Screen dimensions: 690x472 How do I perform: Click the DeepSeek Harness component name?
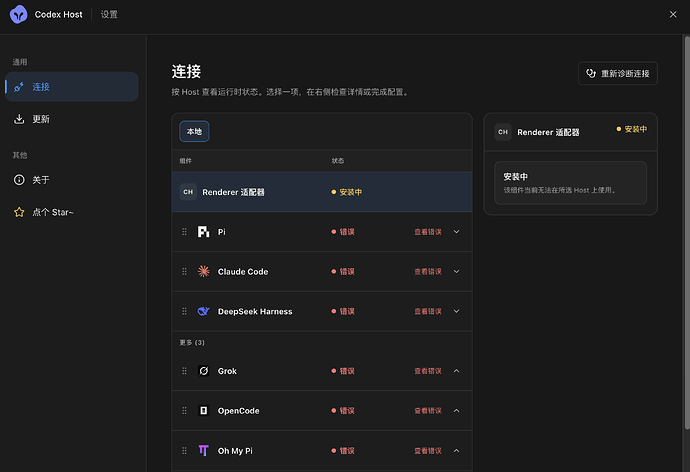click(x=255, y=311)
